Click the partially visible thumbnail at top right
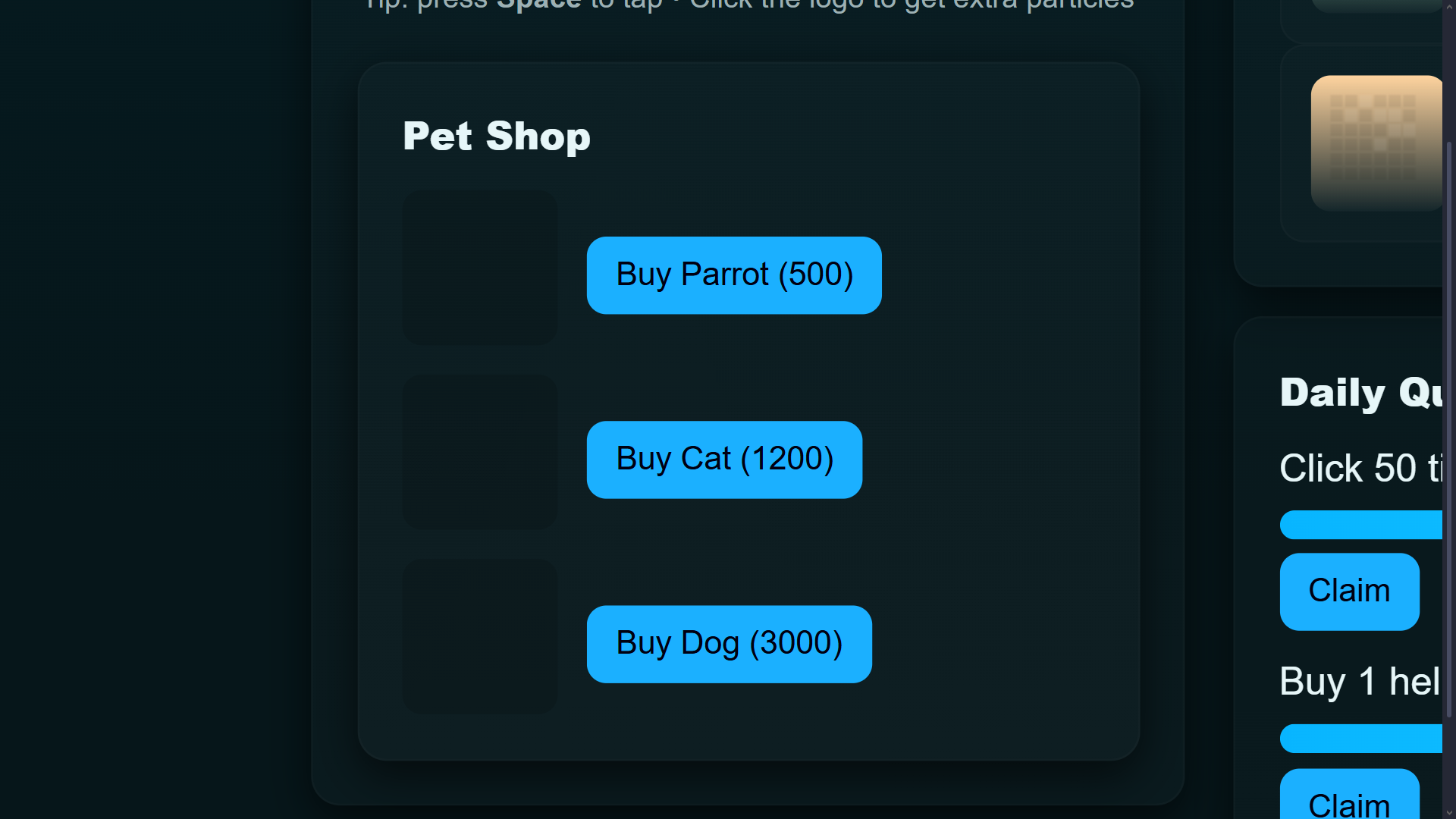Screen dimensions: 1456x819 pyautogui.click(x=1376, y=6)
